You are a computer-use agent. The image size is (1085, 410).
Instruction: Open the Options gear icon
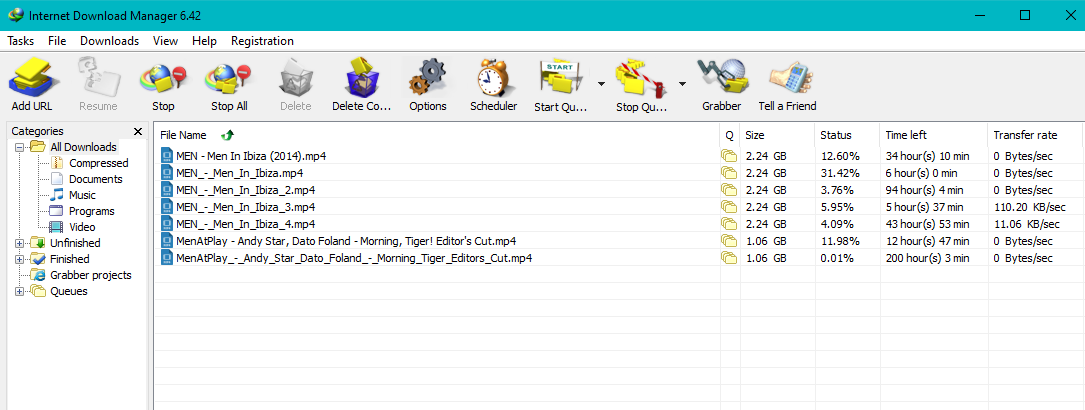click(428, 76)
